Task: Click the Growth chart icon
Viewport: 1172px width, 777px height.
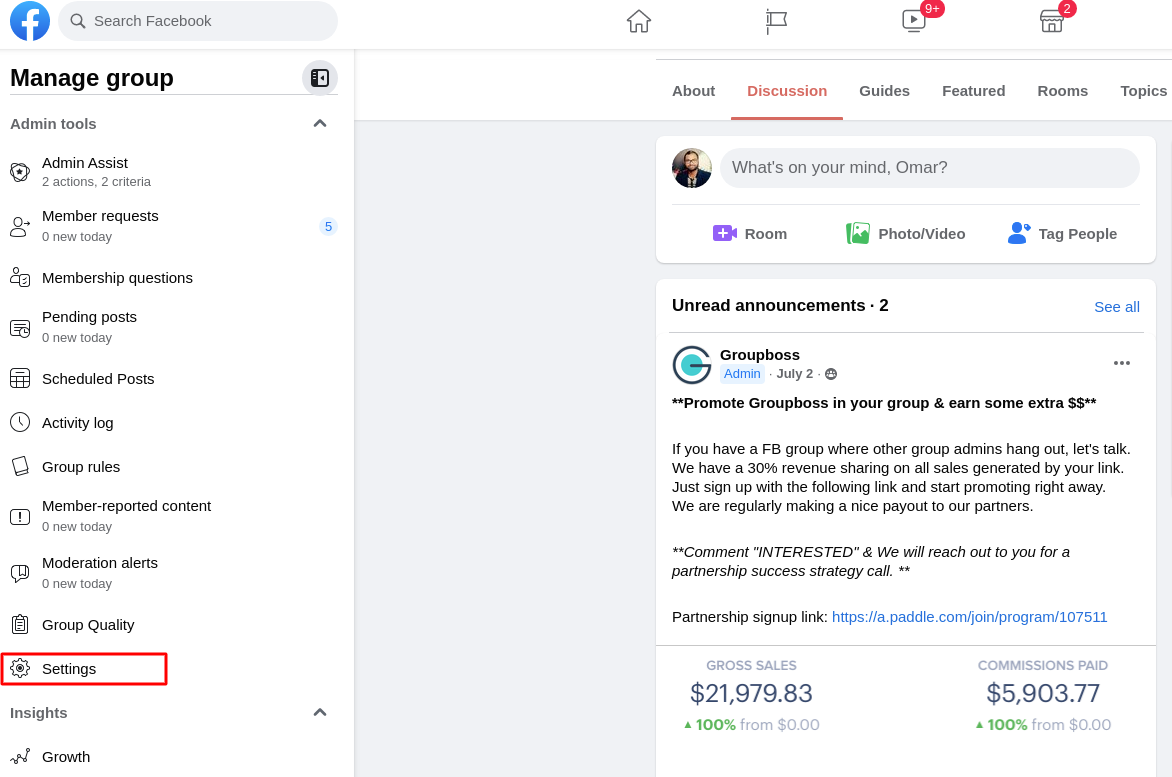Action: 20,757
